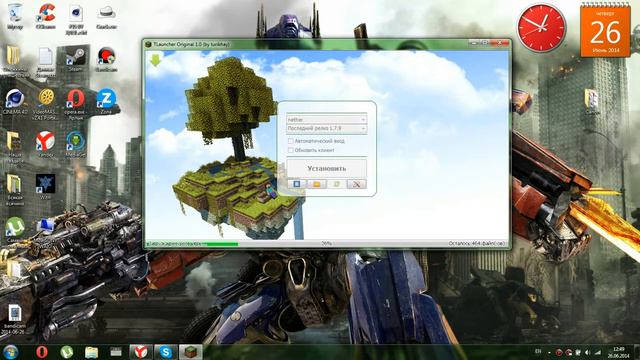Select the blank text document desktop icon
640x360 pixels.
click(46, 62)
